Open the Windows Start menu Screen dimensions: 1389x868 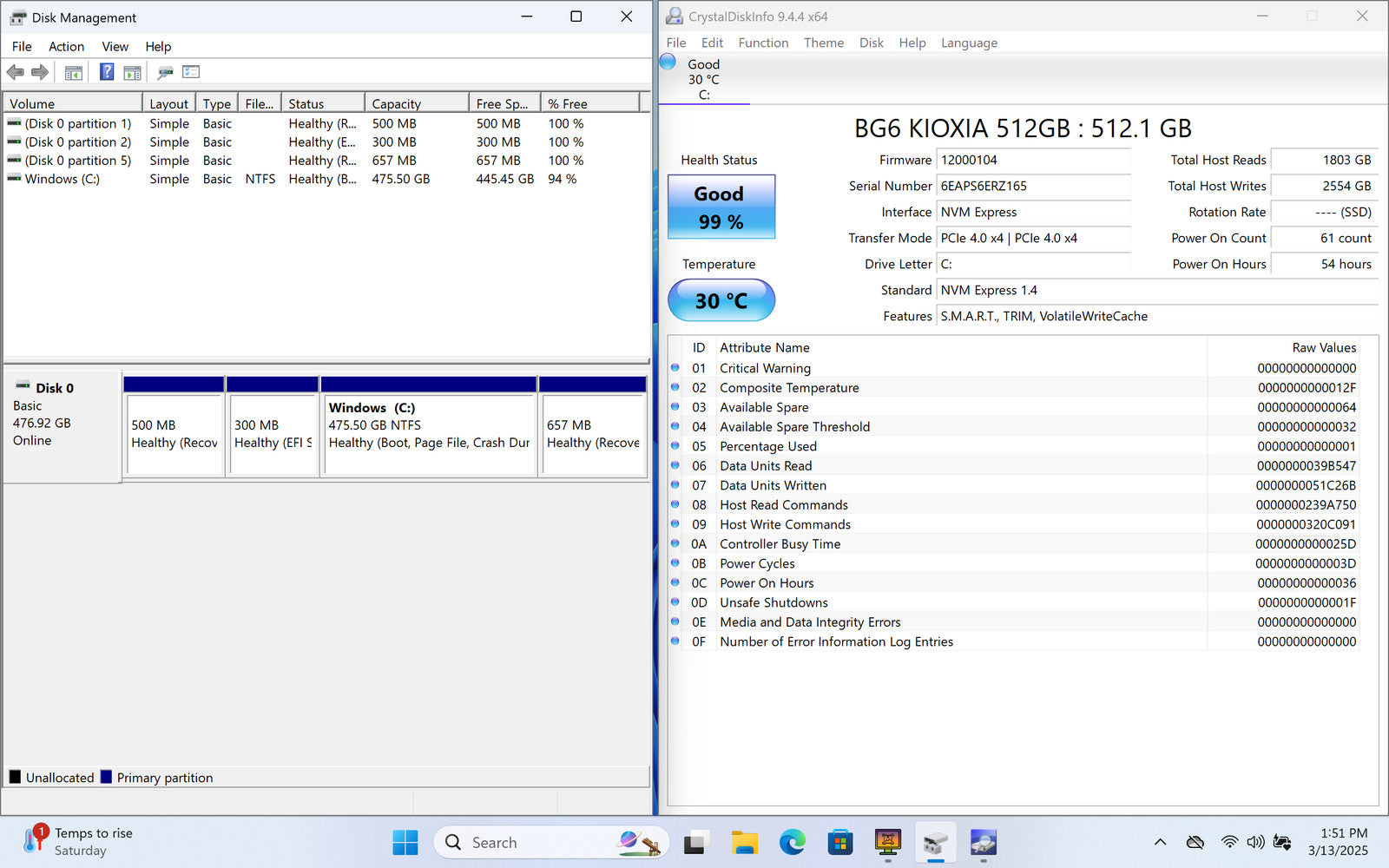(x=405, y=842)
